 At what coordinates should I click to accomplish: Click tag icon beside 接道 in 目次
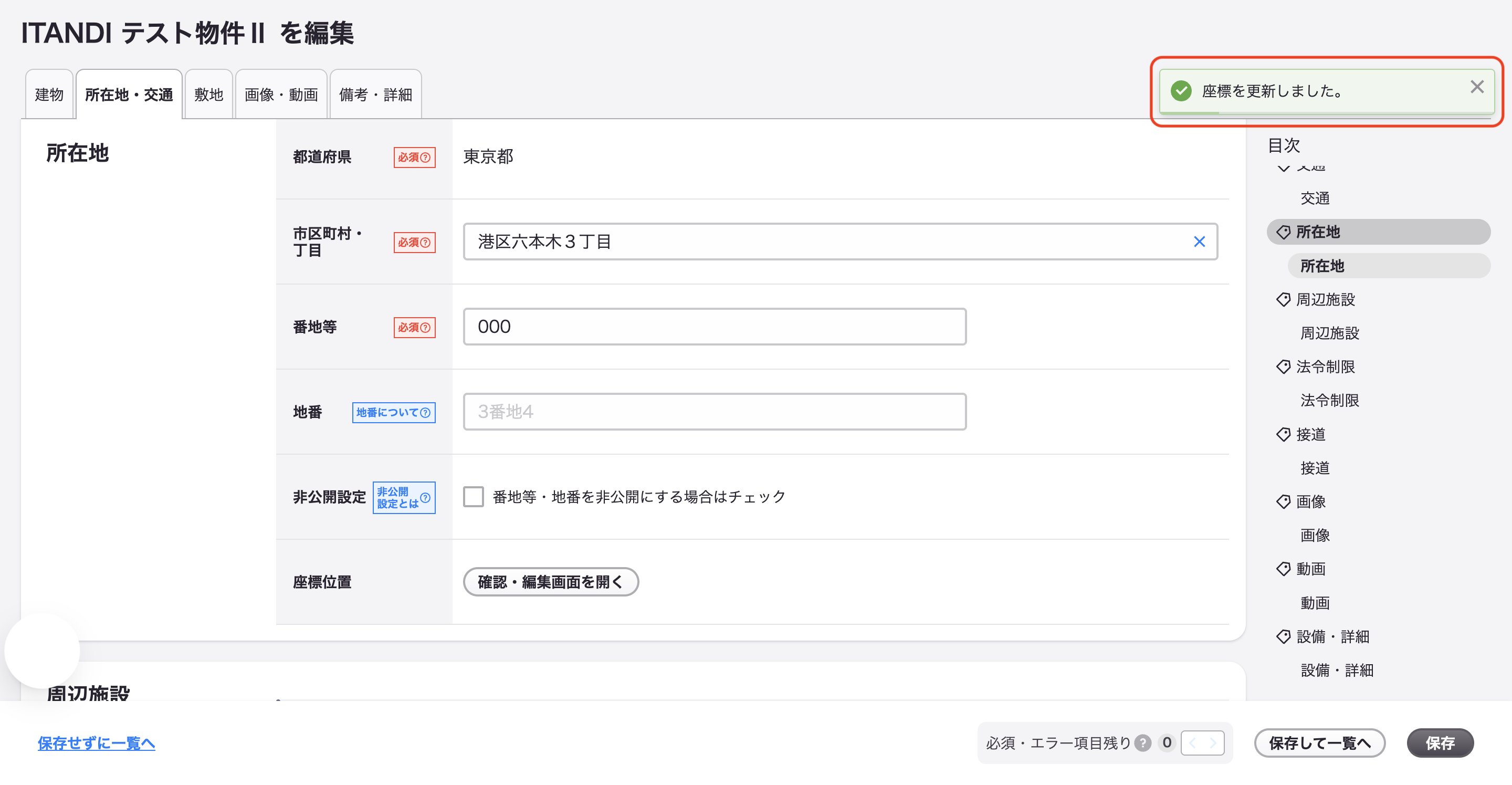point(1283,434)
